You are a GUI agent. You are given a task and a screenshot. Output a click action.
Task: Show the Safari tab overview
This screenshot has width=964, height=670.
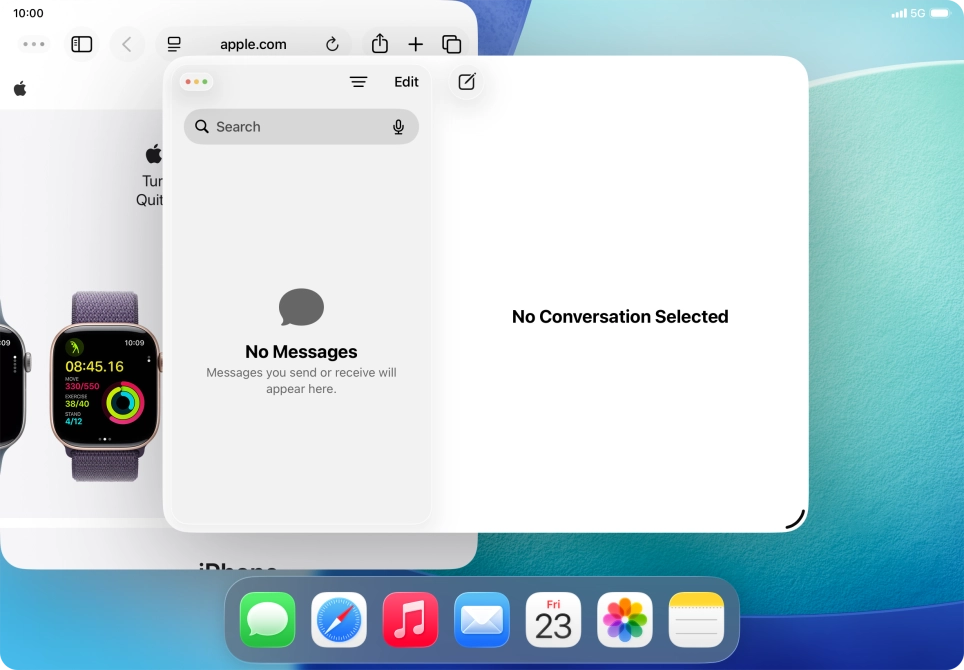(451, 44)
